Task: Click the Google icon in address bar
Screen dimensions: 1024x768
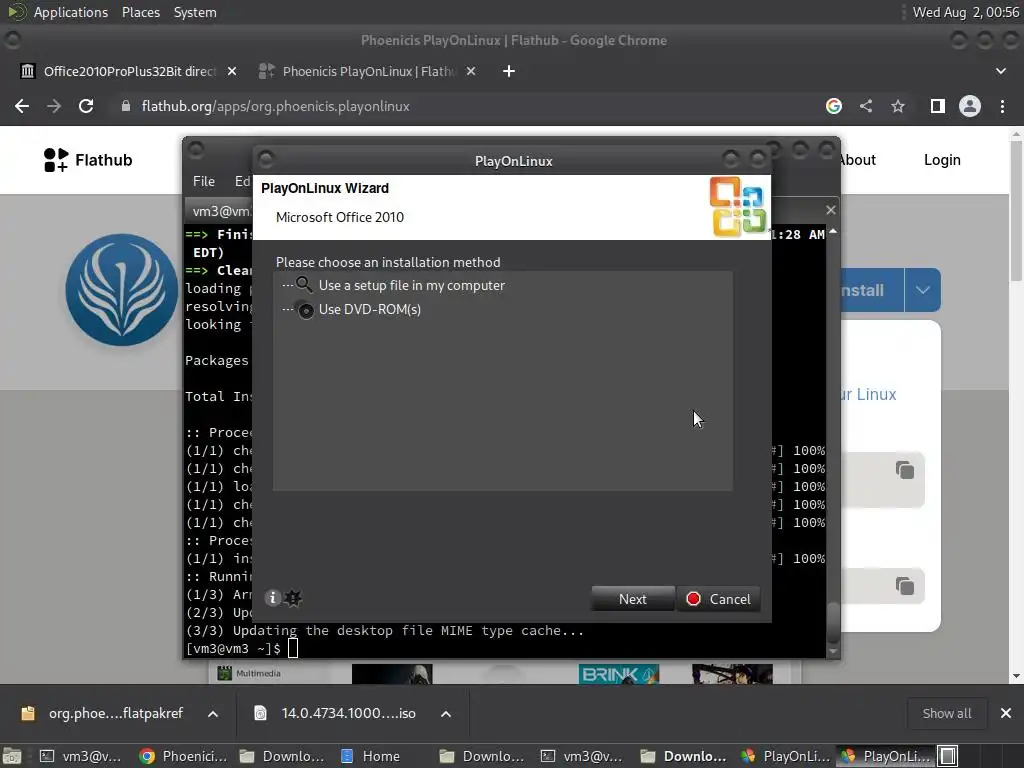Action: coord(833,106)
